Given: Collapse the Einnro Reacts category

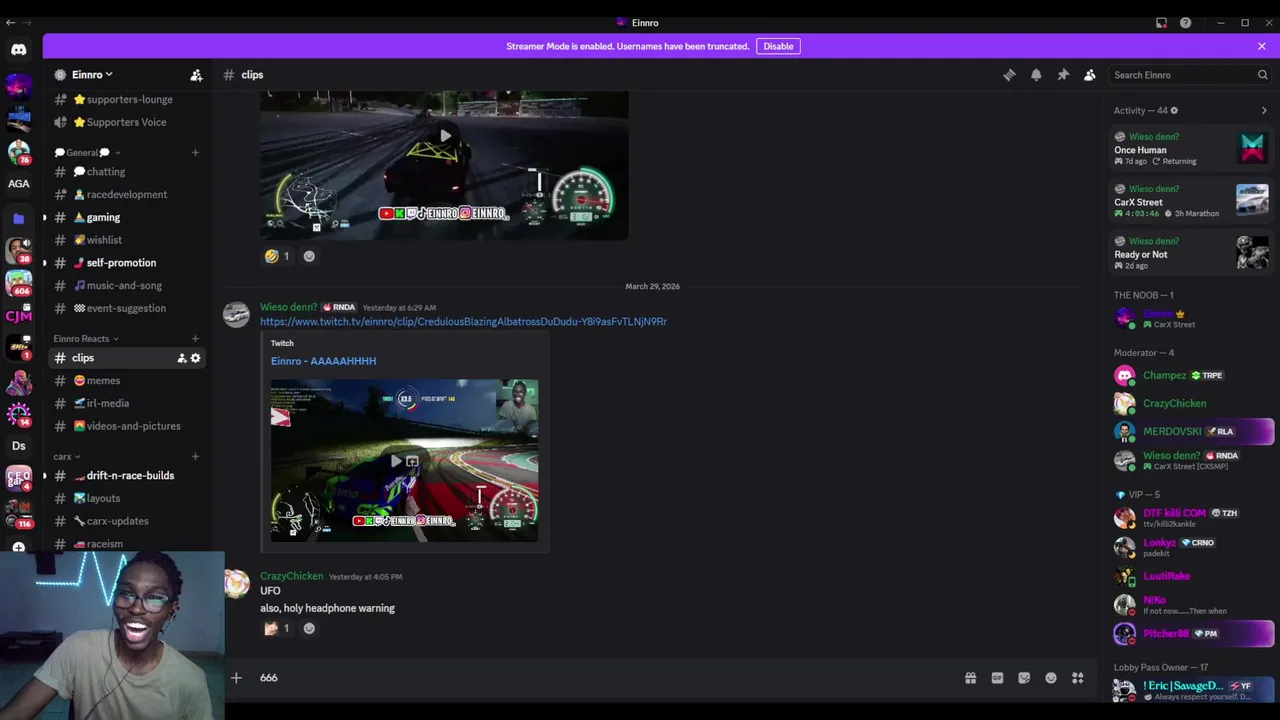Looking at the screenshot, I should point(86,339).
